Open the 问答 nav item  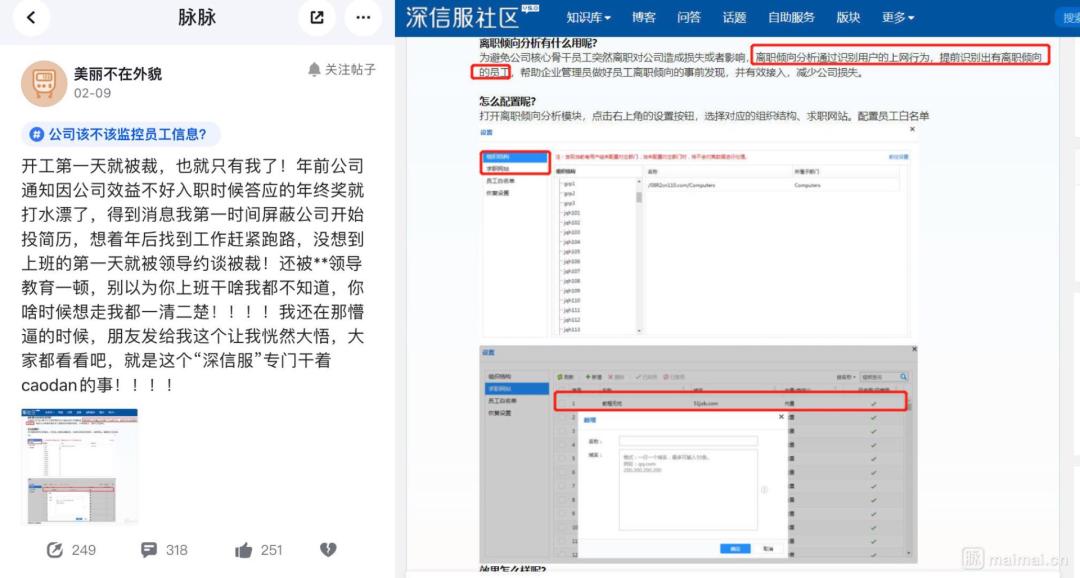coord(689,18)
